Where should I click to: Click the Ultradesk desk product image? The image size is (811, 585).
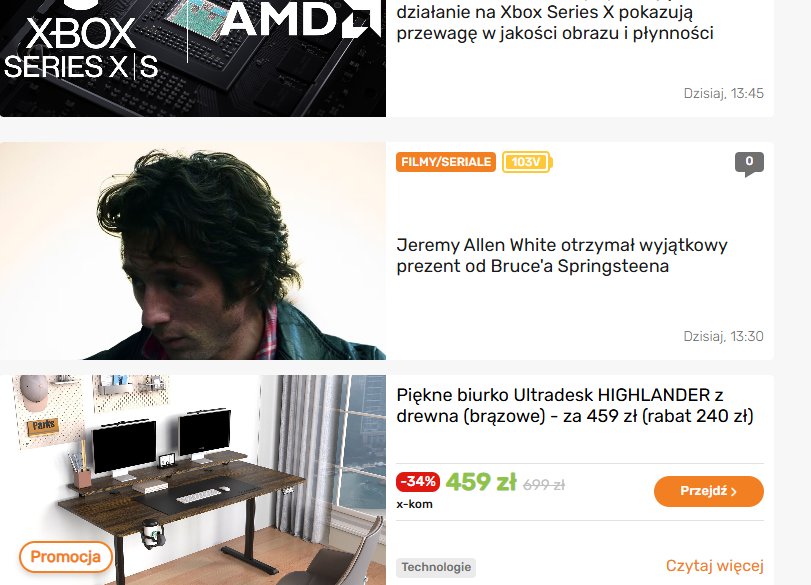pyautogui.click(x=193, y=480)
